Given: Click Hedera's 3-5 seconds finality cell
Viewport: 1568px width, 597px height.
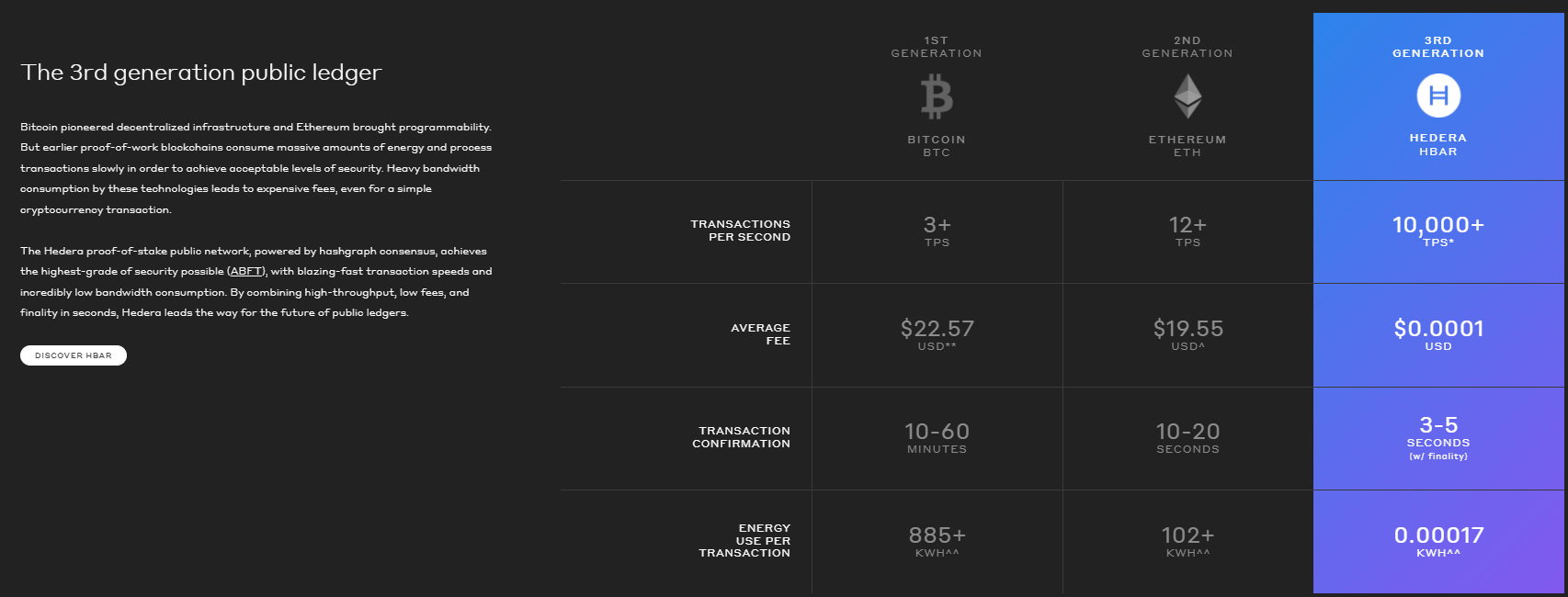Looking at the screenshot, I should pos(1438,438).
